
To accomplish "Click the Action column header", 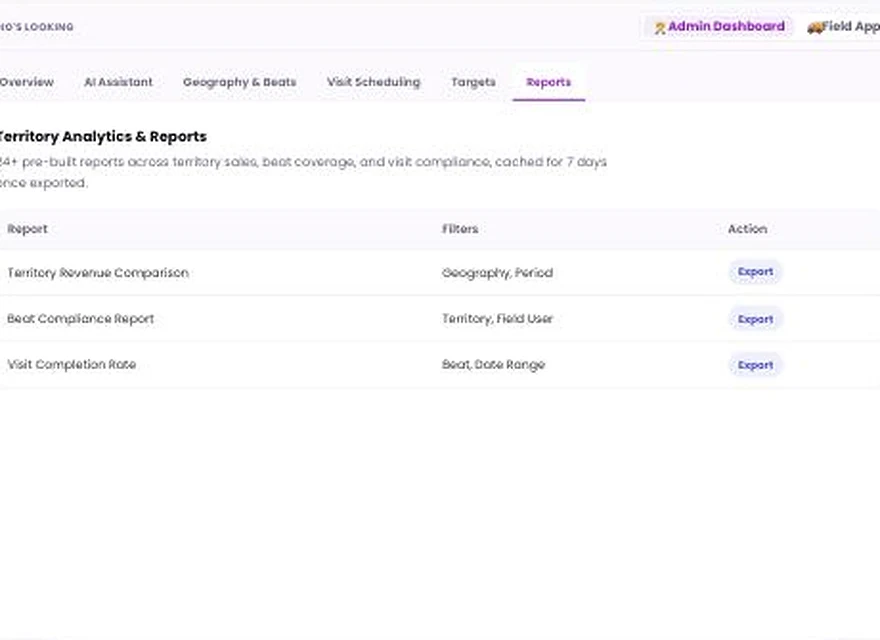I will 747,229.
